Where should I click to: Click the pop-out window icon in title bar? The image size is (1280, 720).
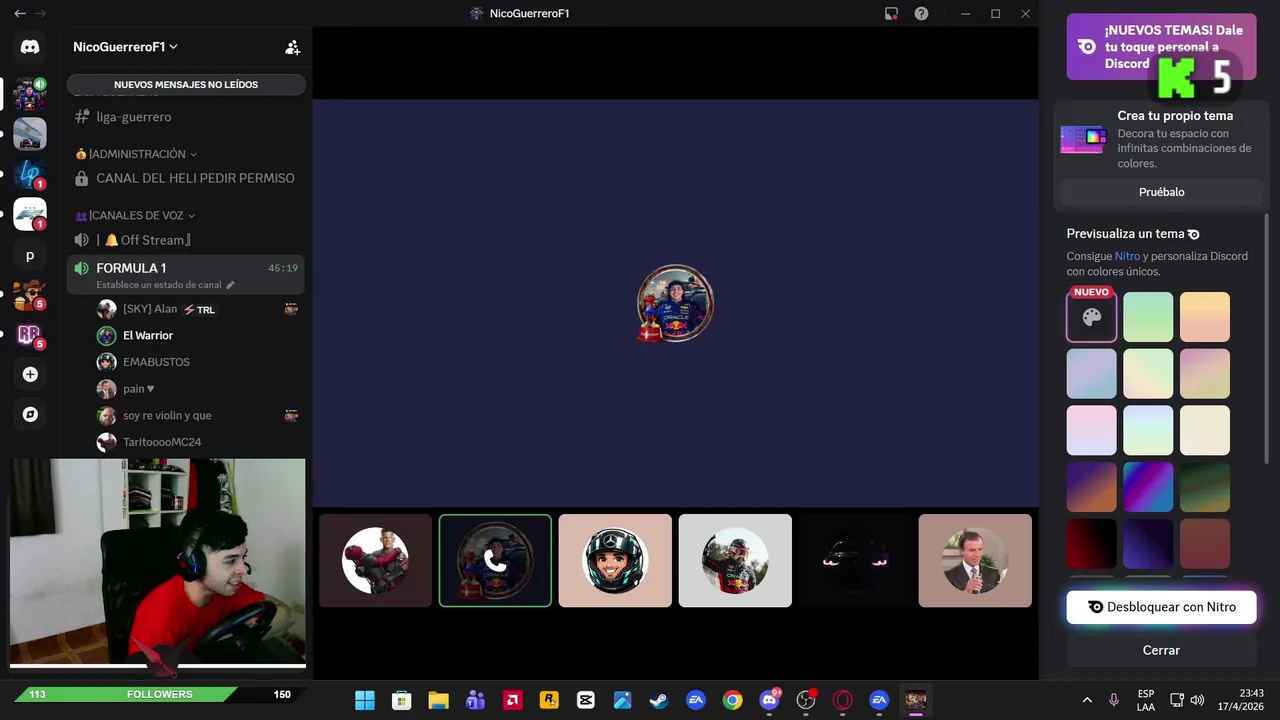coord(891,13)
